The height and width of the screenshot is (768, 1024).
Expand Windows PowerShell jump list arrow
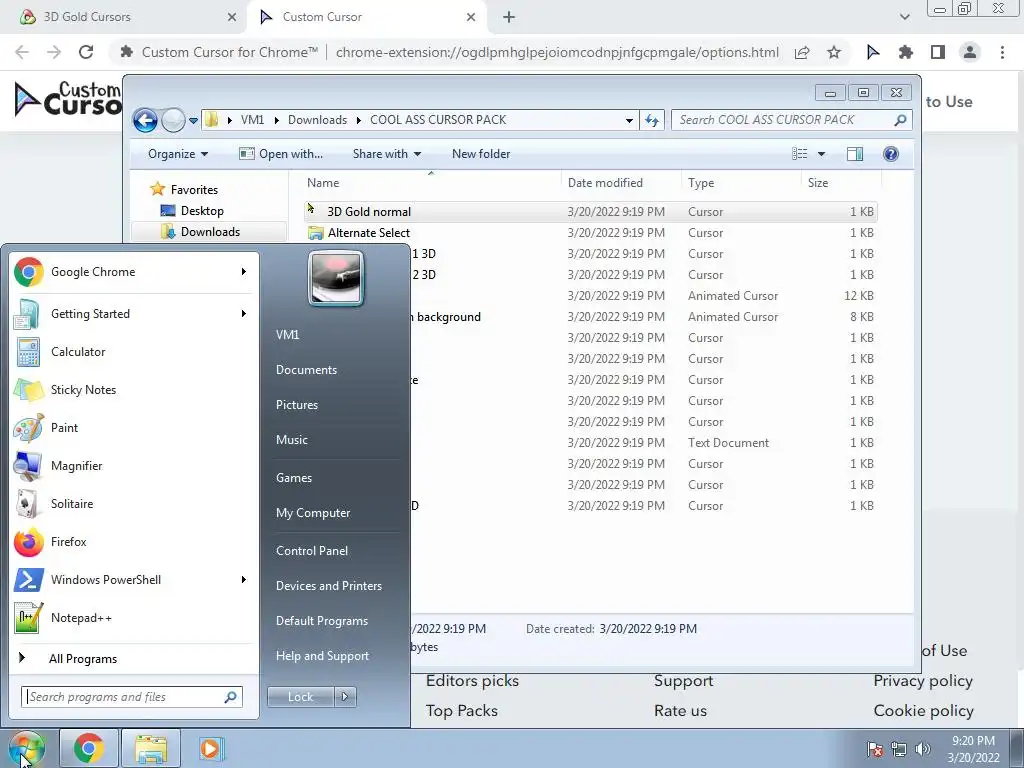tap(244, 580)
